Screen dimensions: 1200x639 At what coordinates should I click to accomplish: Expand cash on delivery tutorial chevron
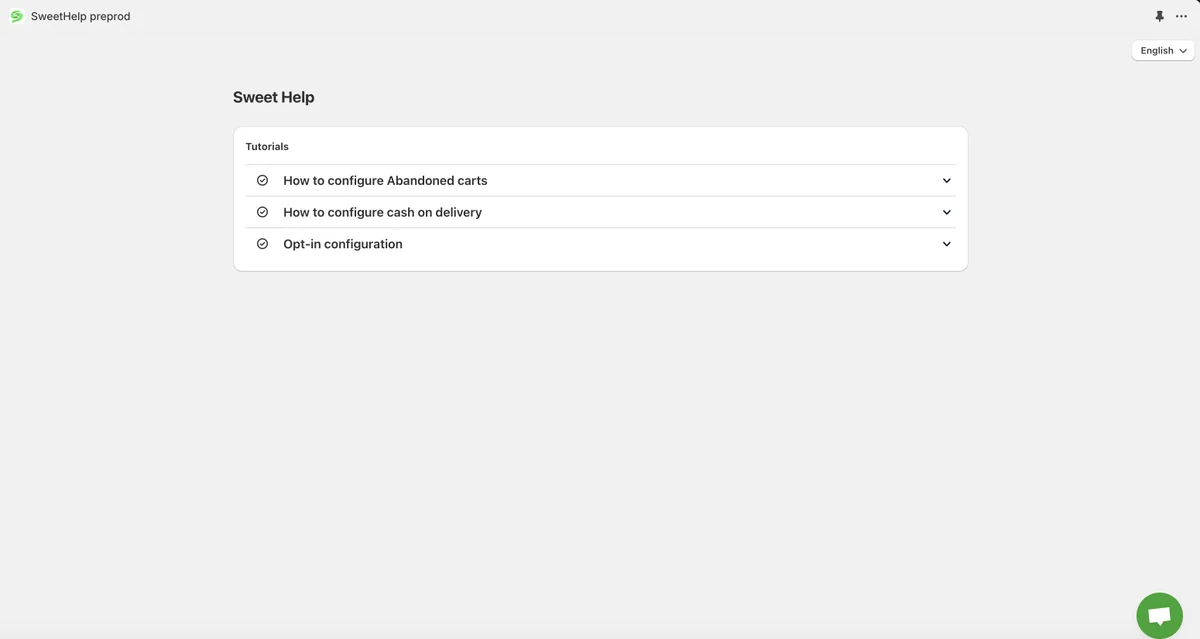946,212
